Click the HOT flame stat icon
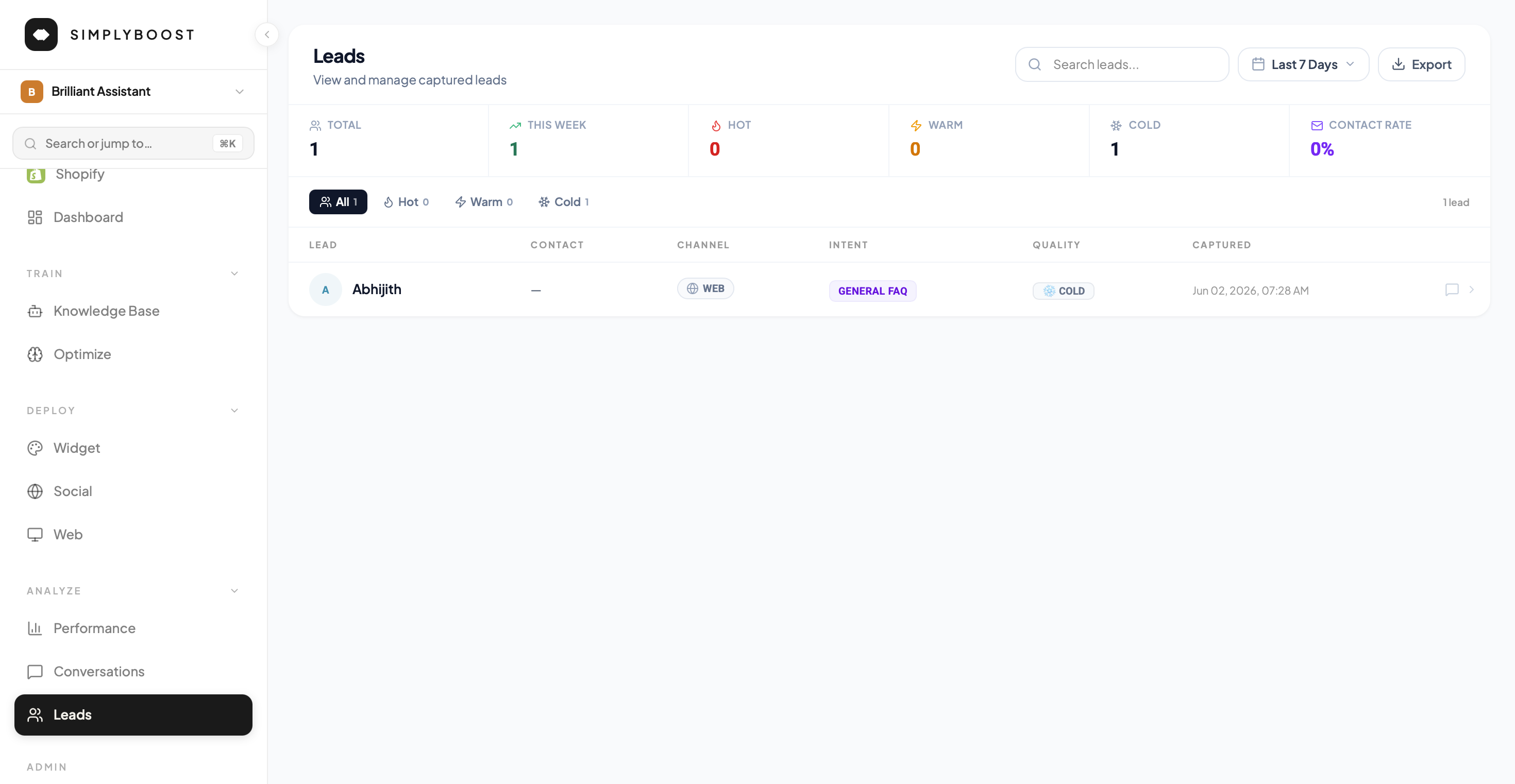1515x784 pixels. [x=716, y=126]
